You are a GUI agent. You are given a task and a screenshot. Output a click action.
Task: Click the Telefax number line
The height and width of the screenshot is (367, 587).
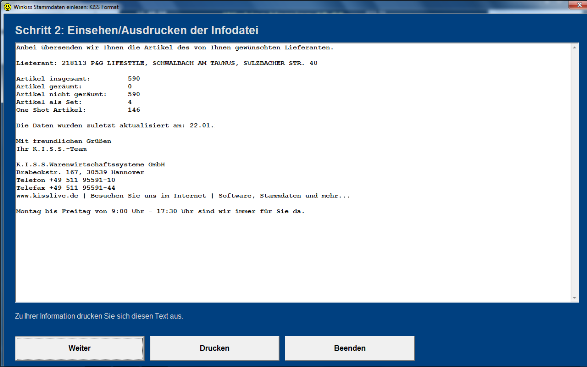pos(66,188)
